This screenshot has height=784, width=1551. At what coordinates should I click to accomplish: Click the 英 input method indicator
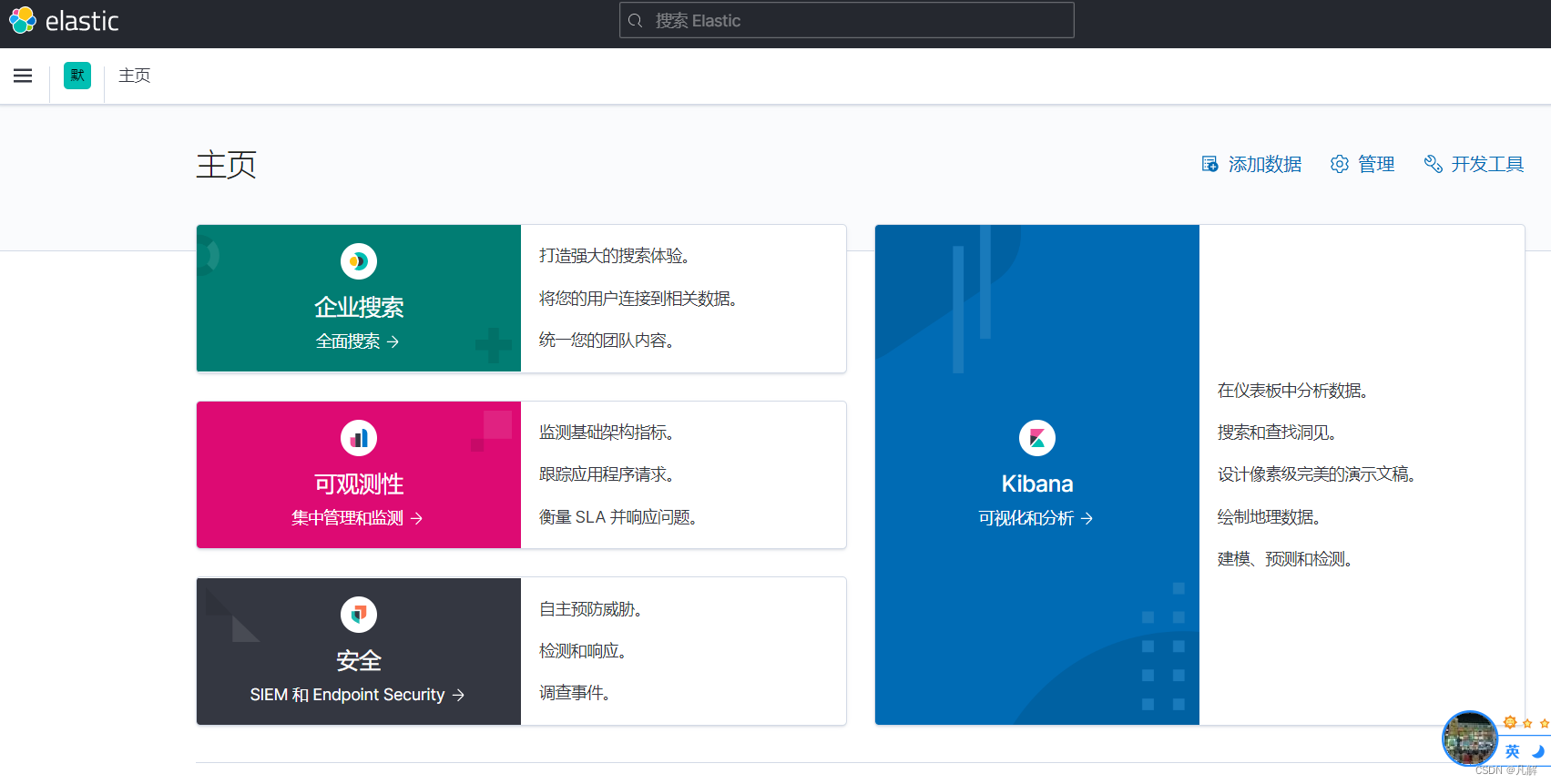tap(1512, 751)
